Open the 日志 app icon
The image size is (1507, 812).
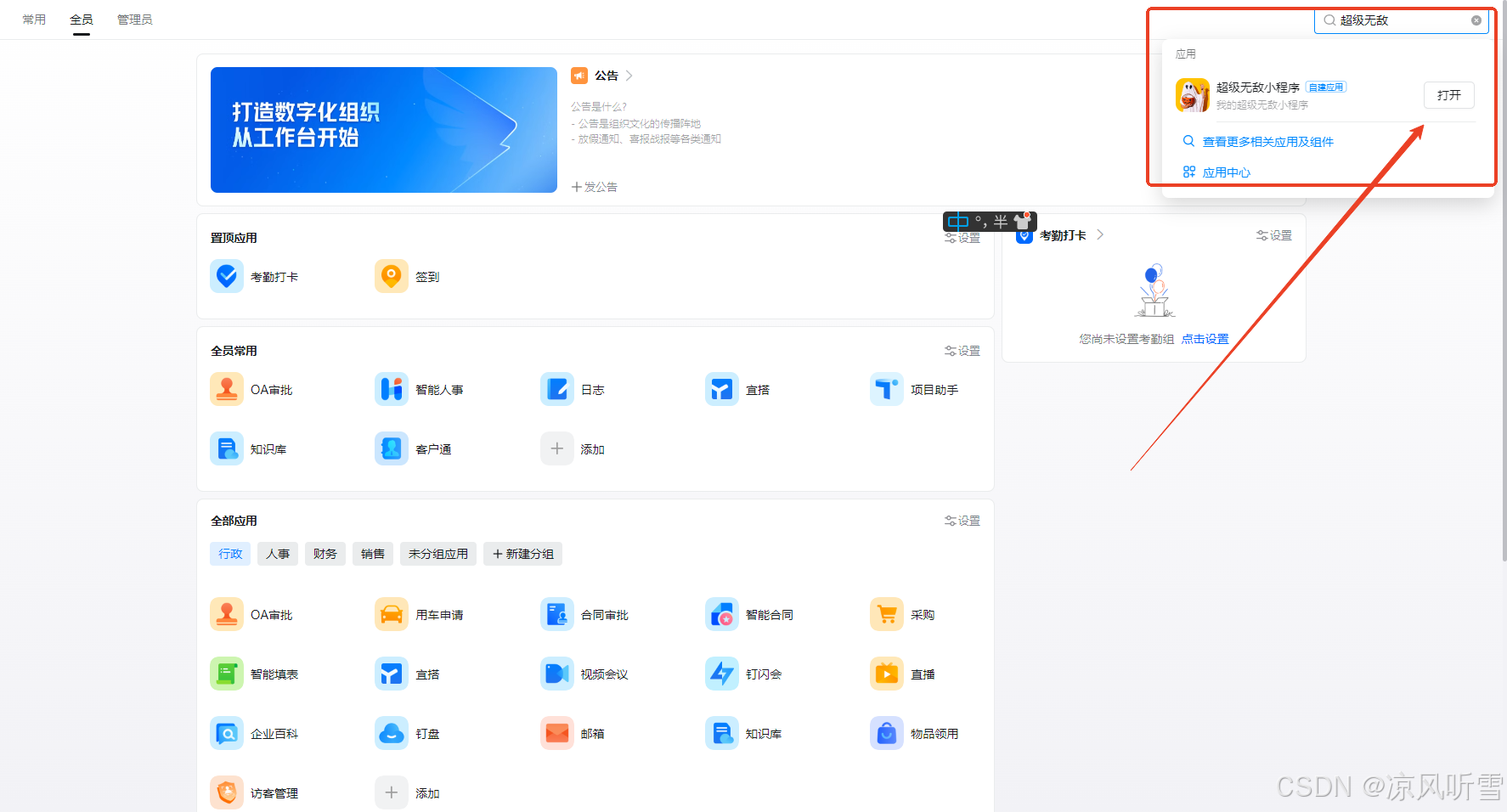coord(557,389)
